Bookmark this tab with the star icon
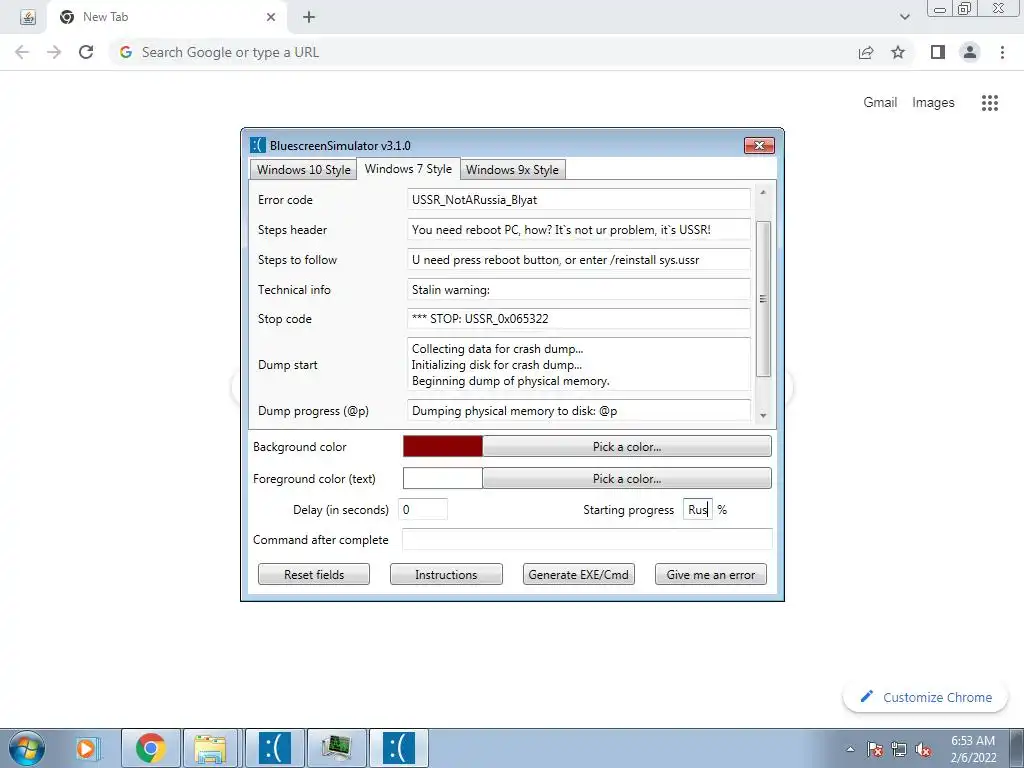Screen dimensions: 1024x768 point(898,52)
